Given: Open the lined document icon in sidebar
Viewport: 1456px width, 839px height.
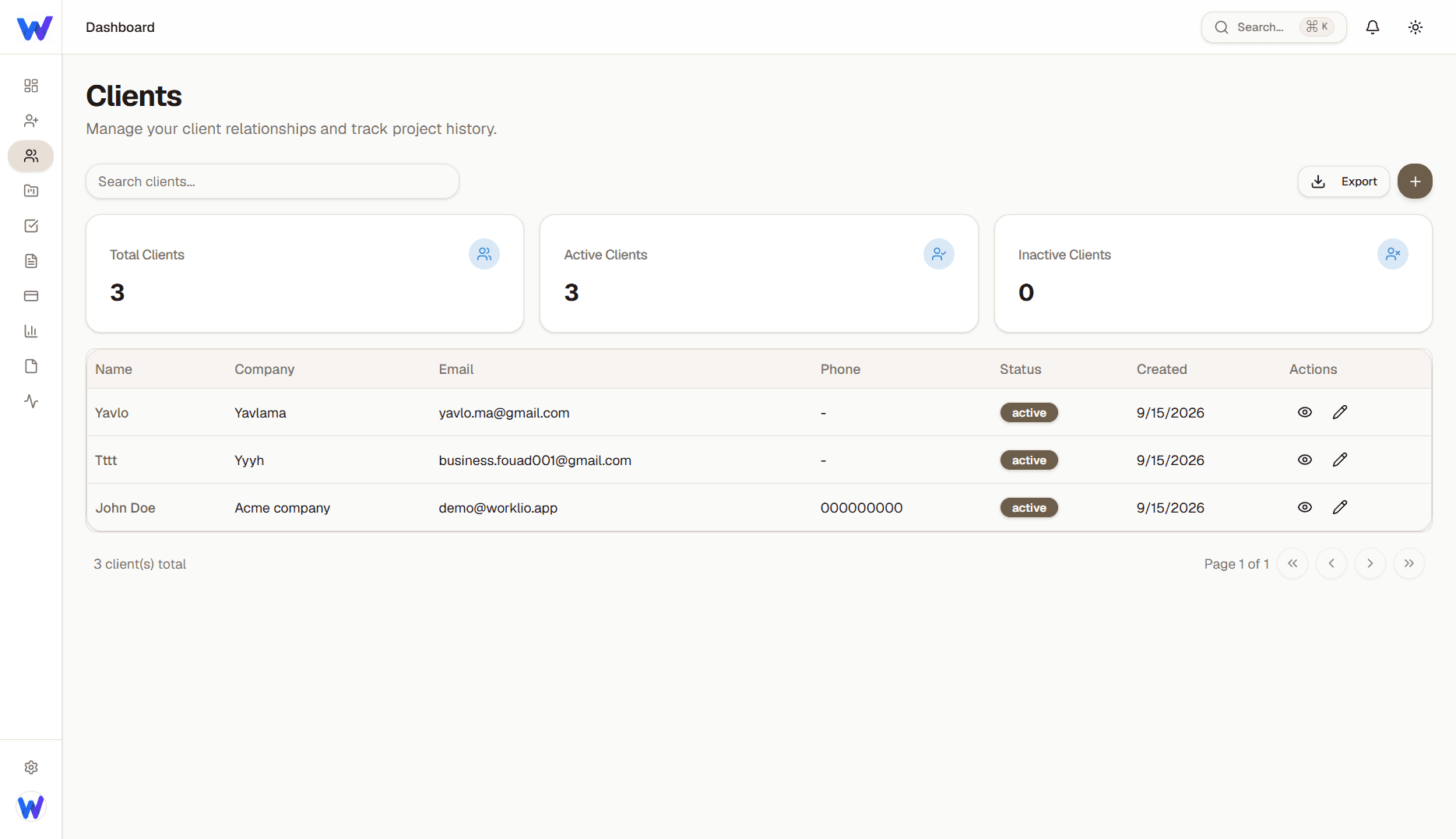Looking at the screenshot, I should pos(31,261).
